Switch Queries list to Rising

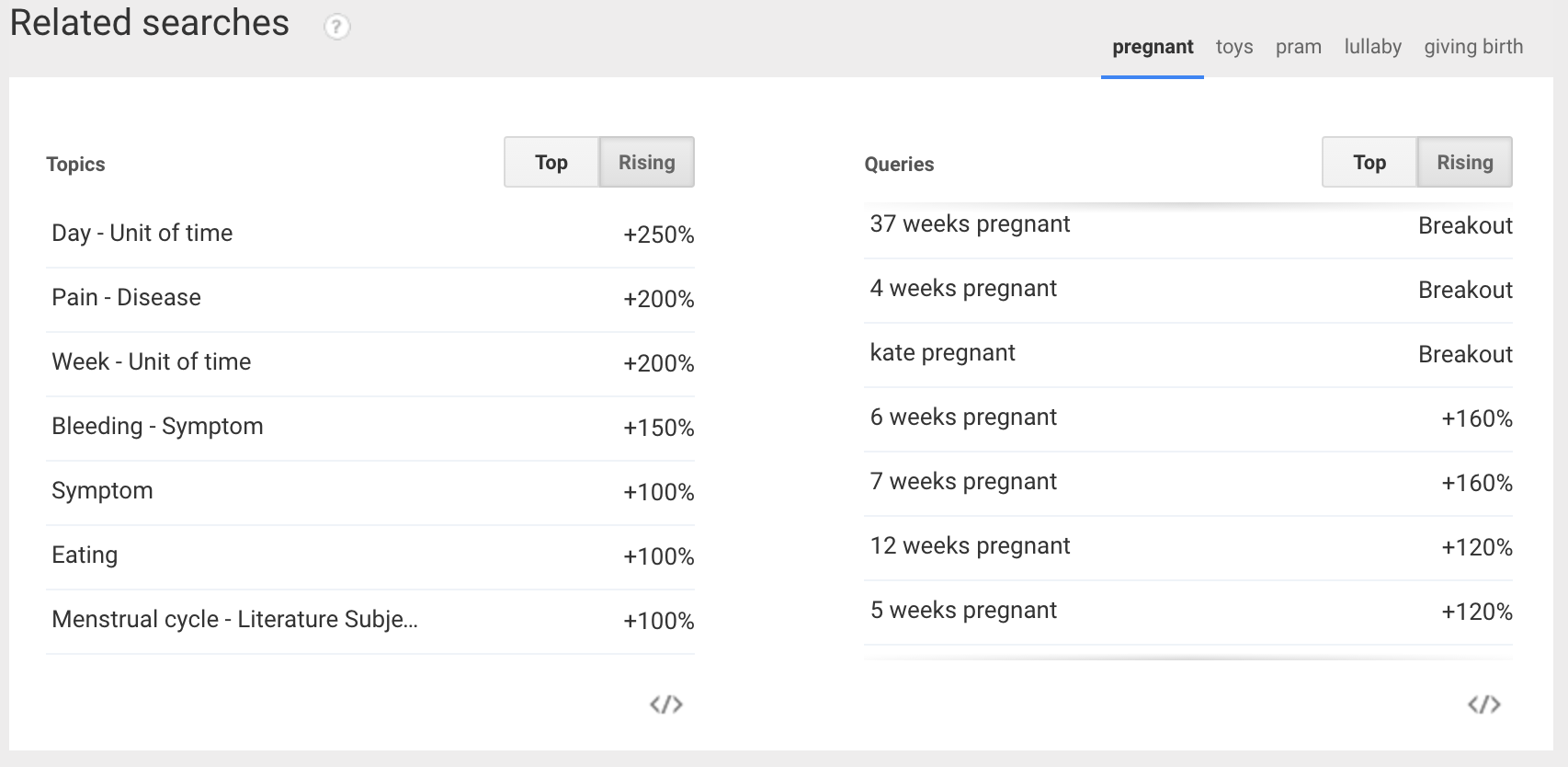pyautogui.click(x=1464, y=163)
